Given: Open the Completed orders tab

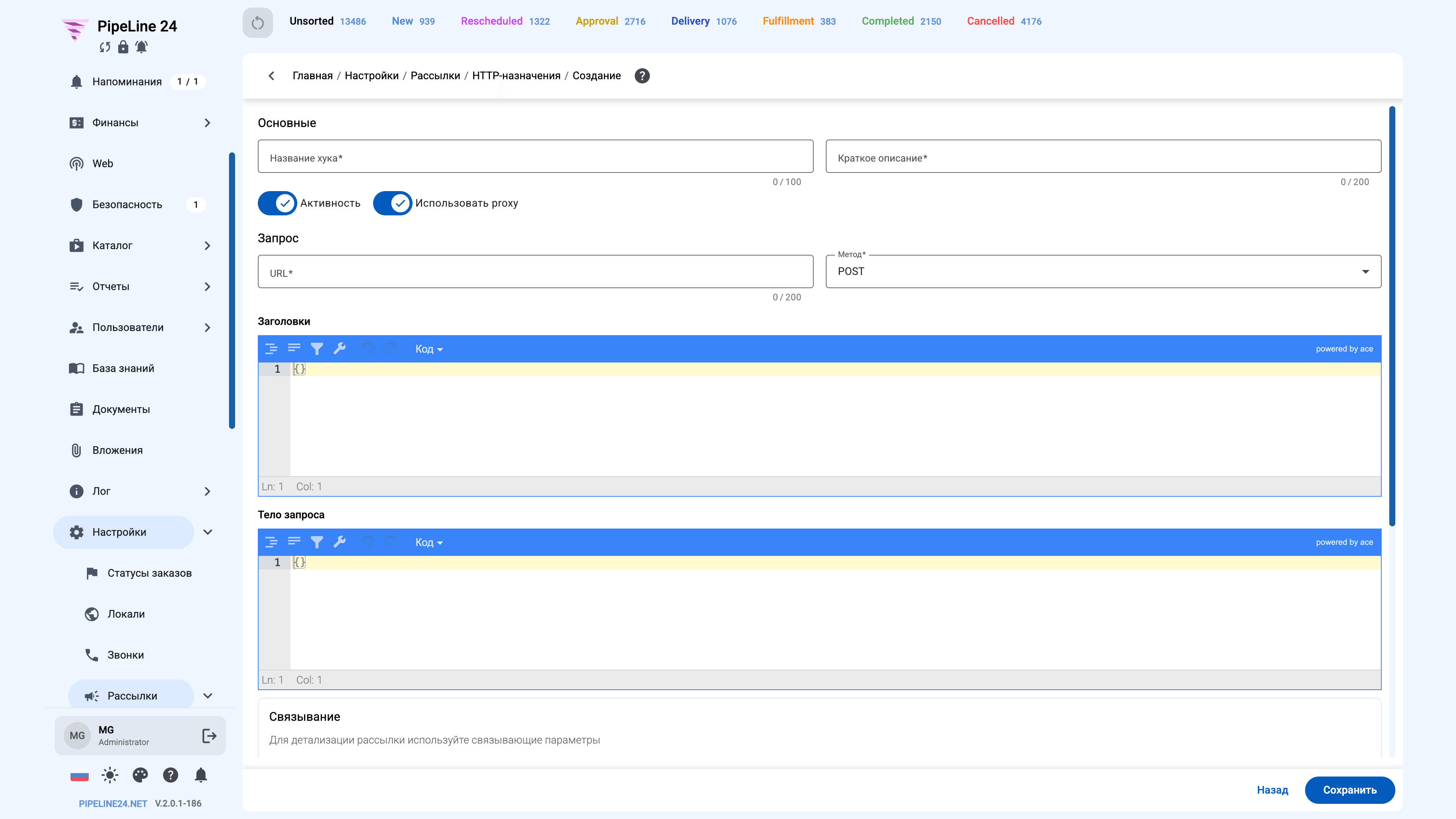Looking at the screenshot, I should [901, 21].
